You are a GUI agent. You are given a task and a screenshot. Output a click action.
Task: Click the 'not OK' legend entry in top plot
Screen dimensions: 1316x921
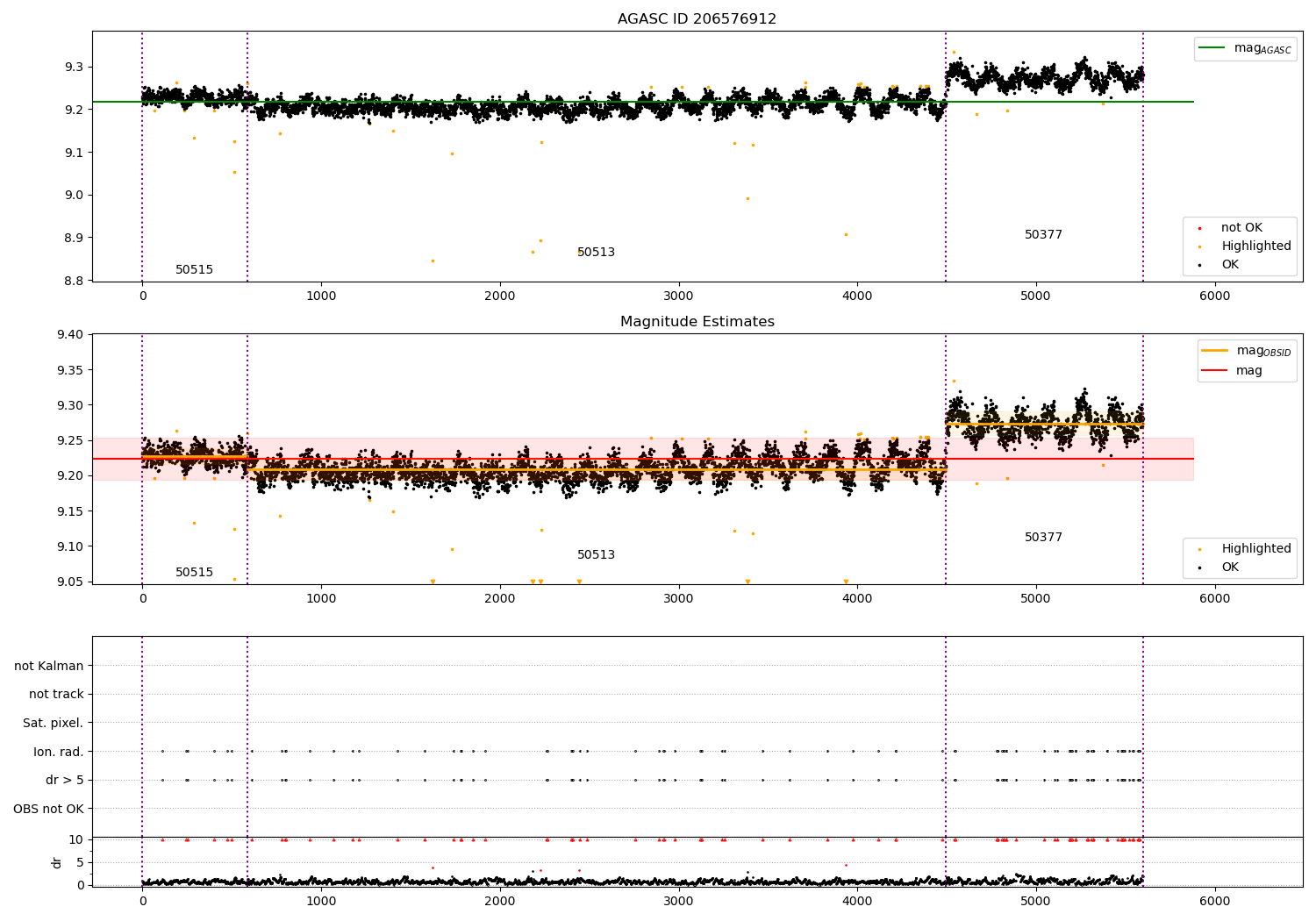1241,227
